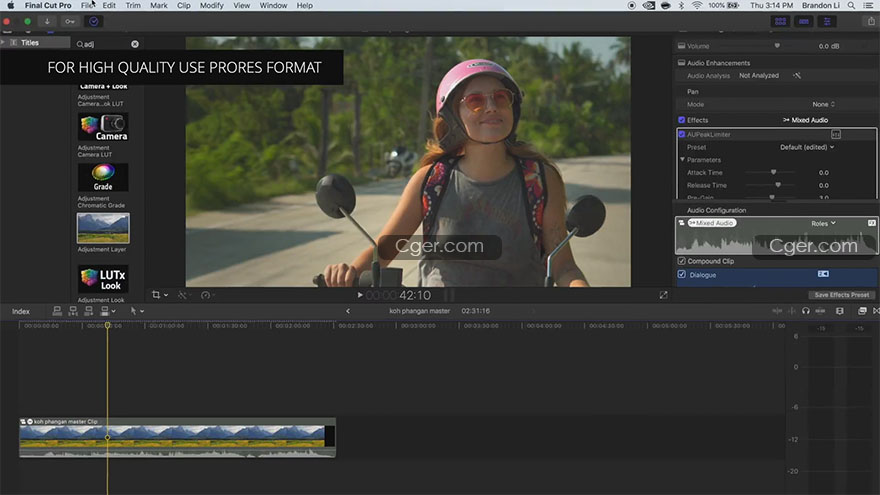Image resolution: width=880 pixels, height=495 pixels.
Task: Open the Roles dropdown
Action: click(823, 223)
